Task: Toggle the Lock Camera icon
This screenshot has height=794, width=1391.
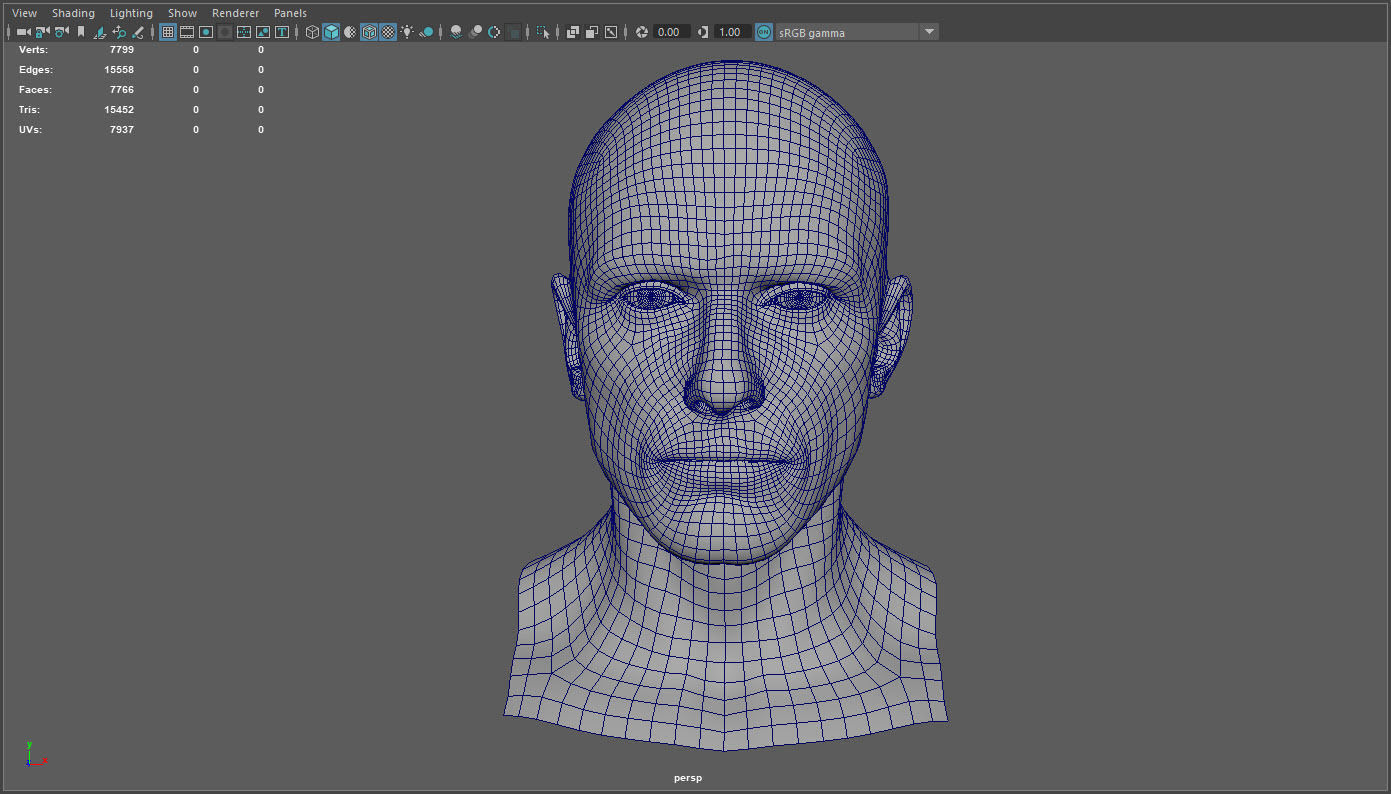Action: (42, 32)
